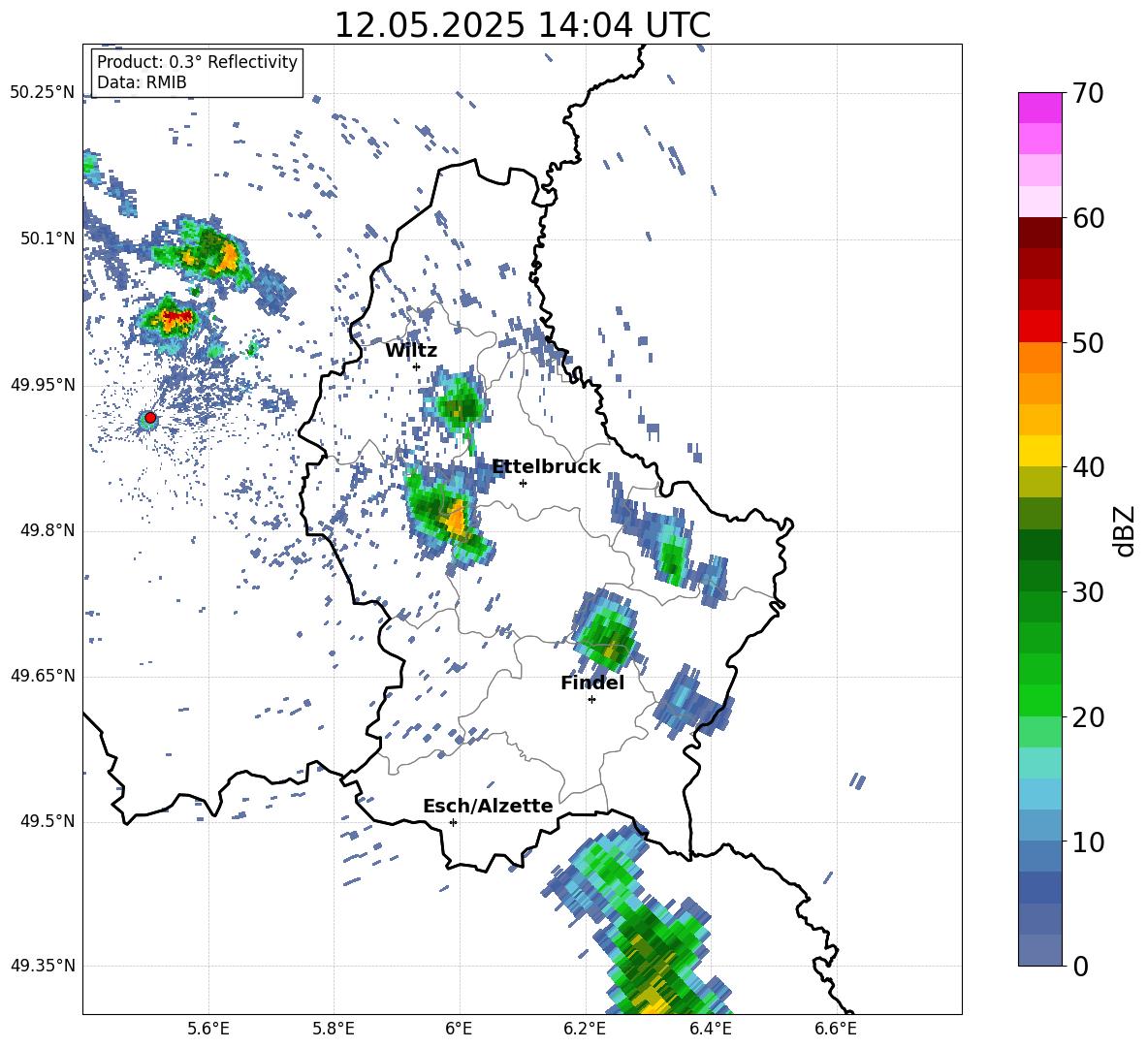Click the 40 tick on colorbar
Image resolution: width=1148 pixels, height=1048 pixels.
1088,467
